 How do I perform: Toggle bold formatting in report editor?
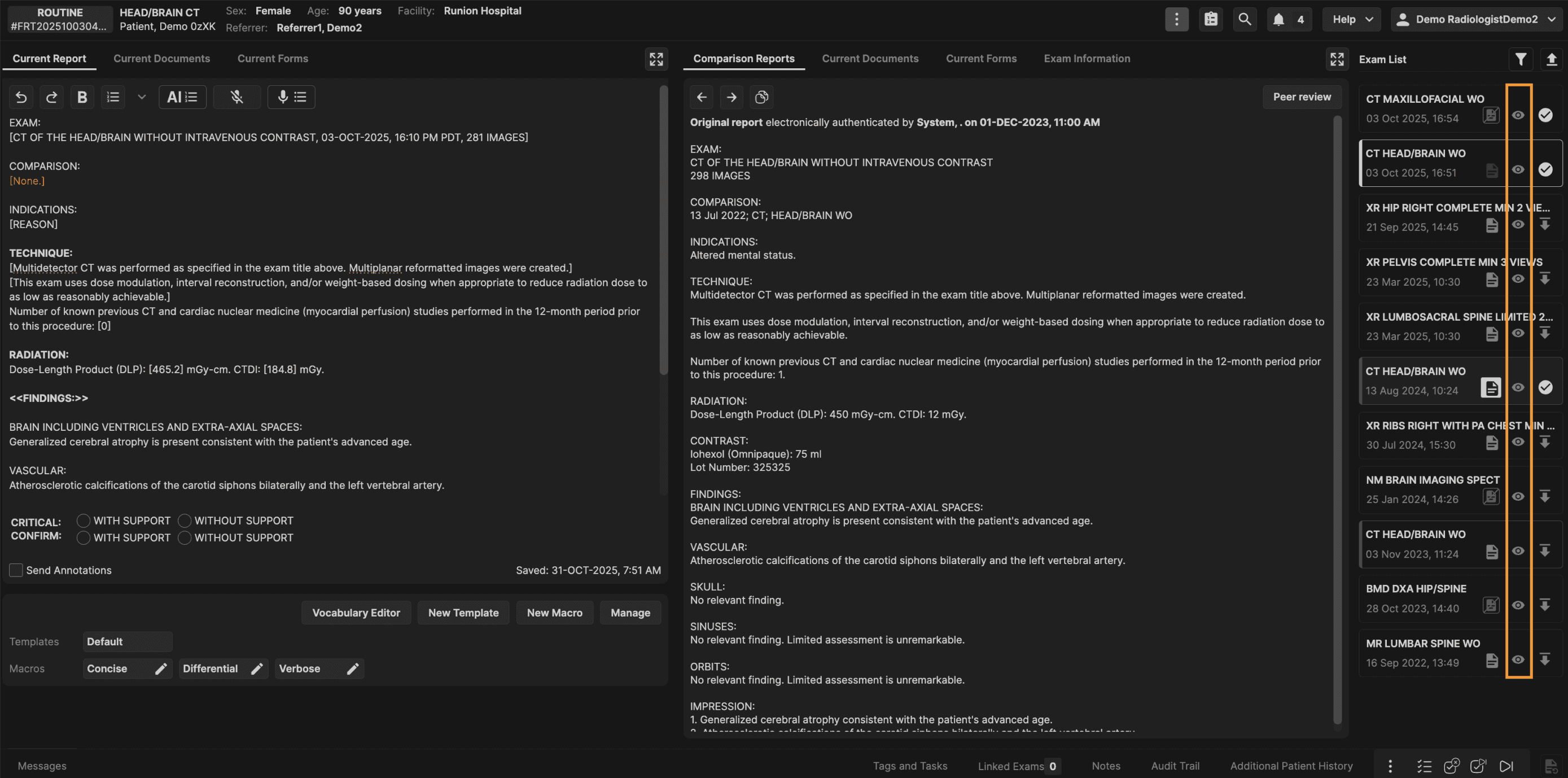point(82,97)
